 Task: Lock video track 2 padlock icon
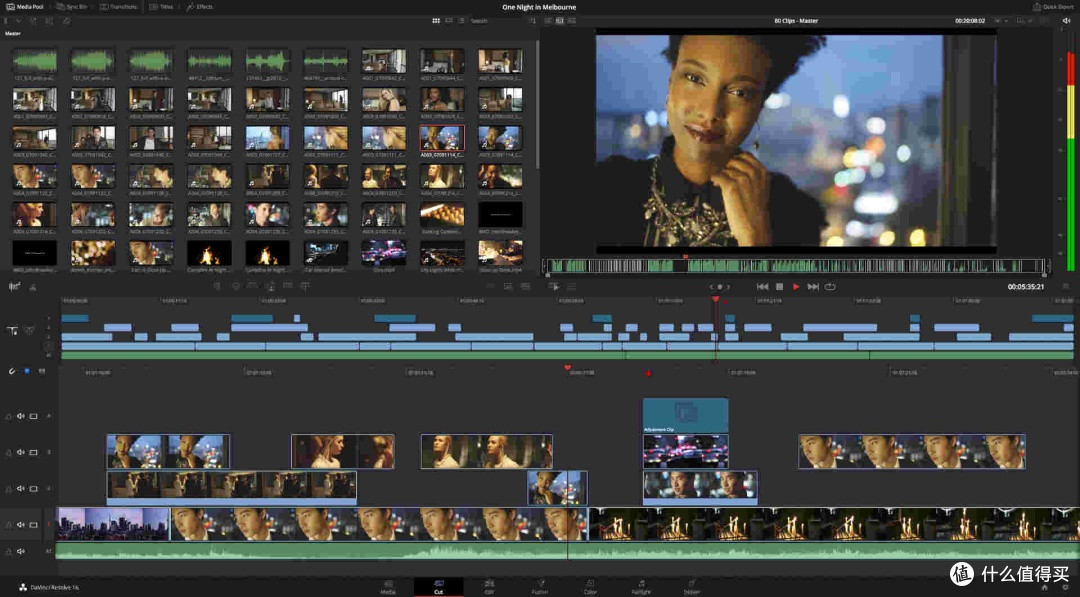(8, 489)
